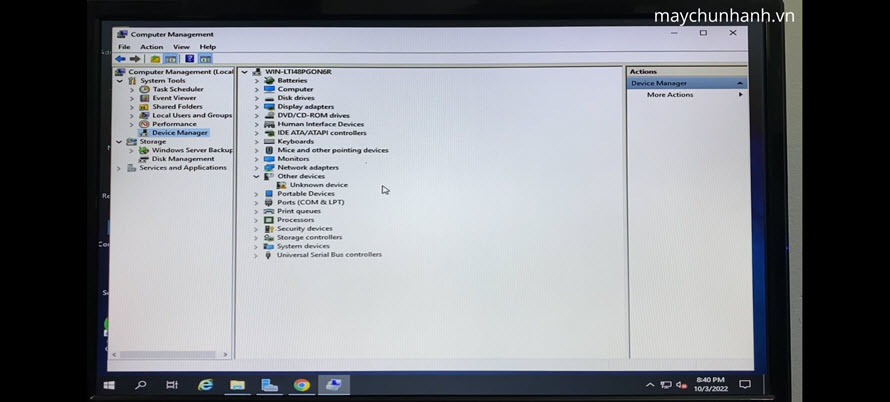Open Server Manager from taskbar

[x=270, y=385]
